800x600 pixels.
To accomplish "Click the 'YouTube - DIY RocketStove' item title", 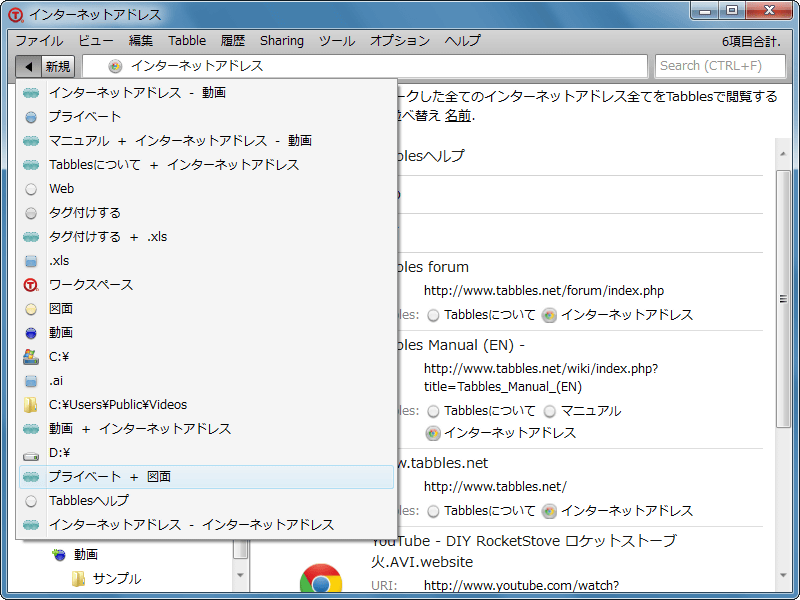I will [524, 552].
